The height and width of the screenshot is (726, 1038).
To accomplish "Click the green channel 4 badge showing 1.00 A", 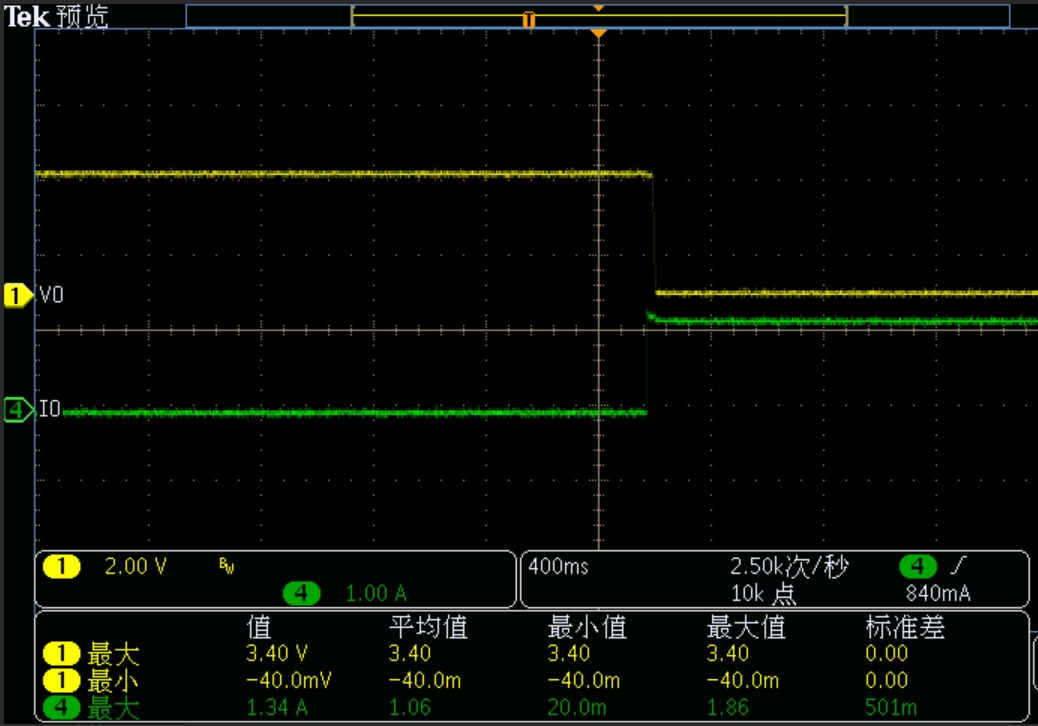I will pyautogui.click(x=301, y=593).
